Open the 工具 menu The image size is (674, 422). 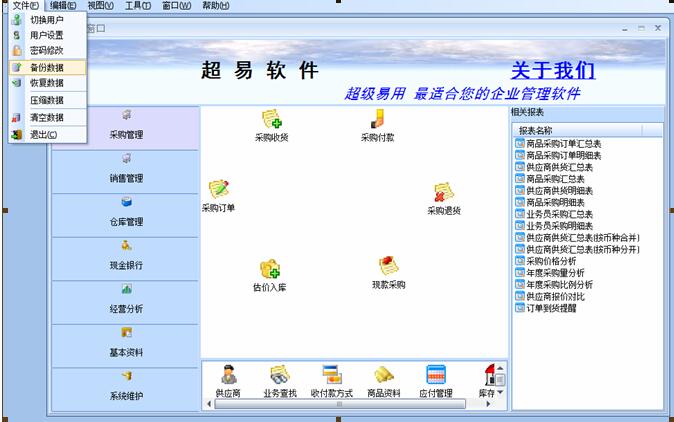click(x=138, y=6)
